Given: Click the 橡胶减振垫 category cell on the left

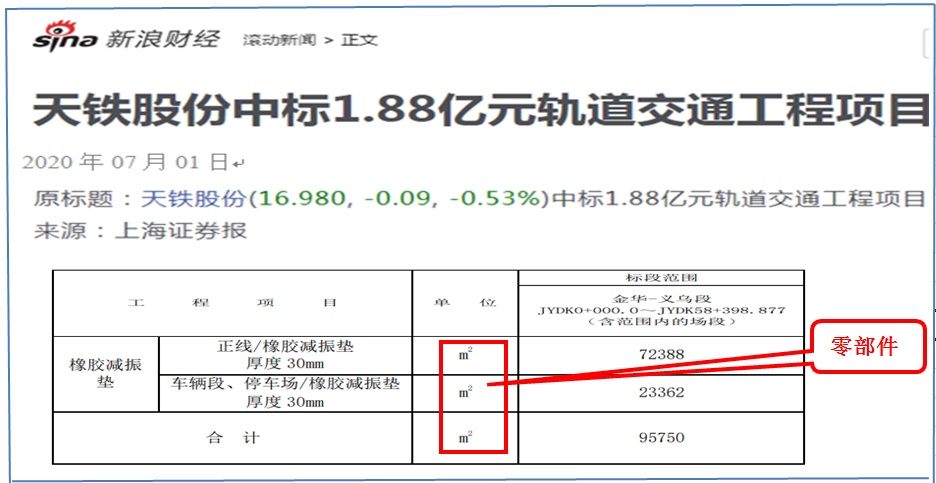Looking at the screenshot, I should click(x=106, y=374).
